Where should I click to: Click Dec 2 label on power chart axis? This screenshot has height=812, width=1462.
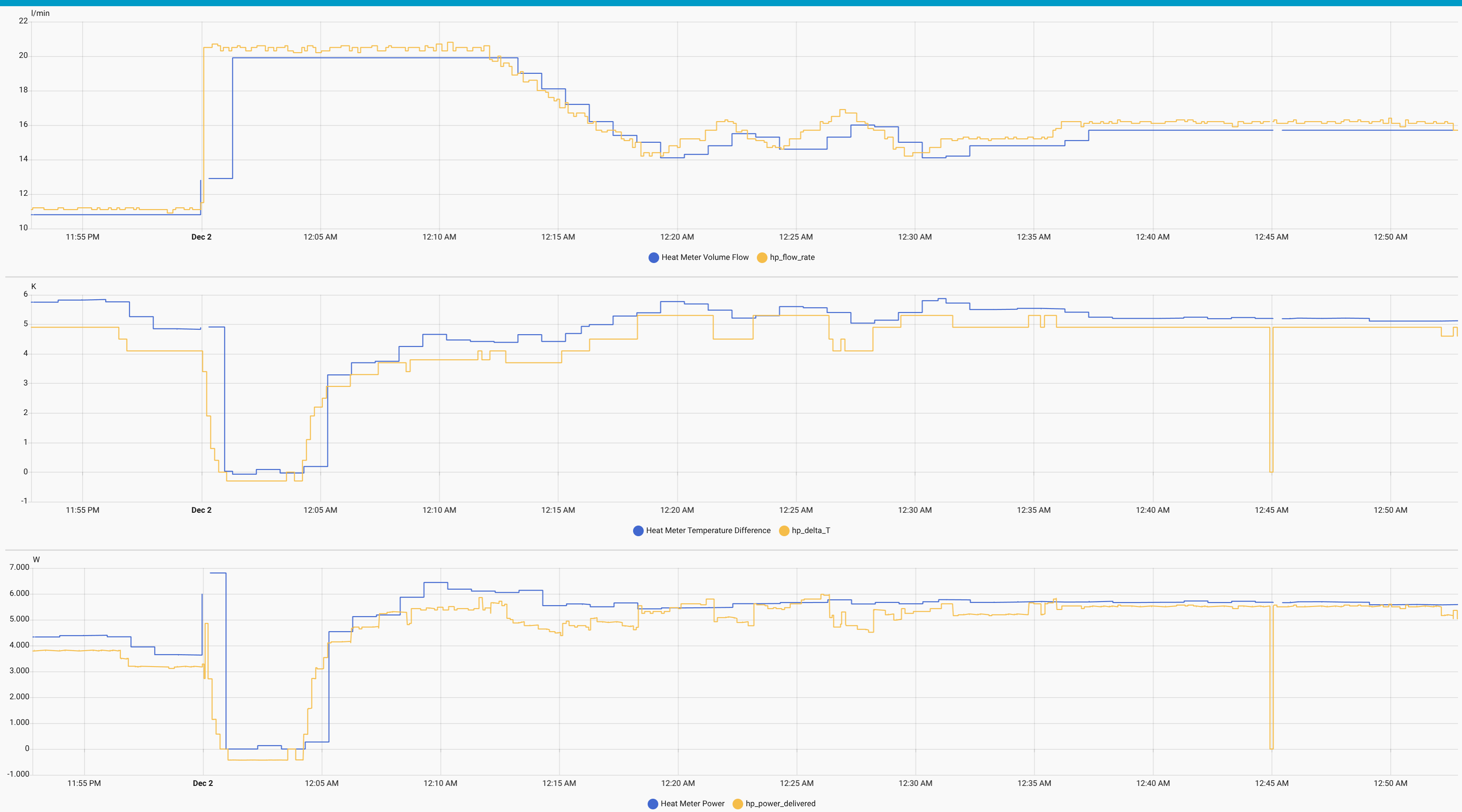point(202,783)
